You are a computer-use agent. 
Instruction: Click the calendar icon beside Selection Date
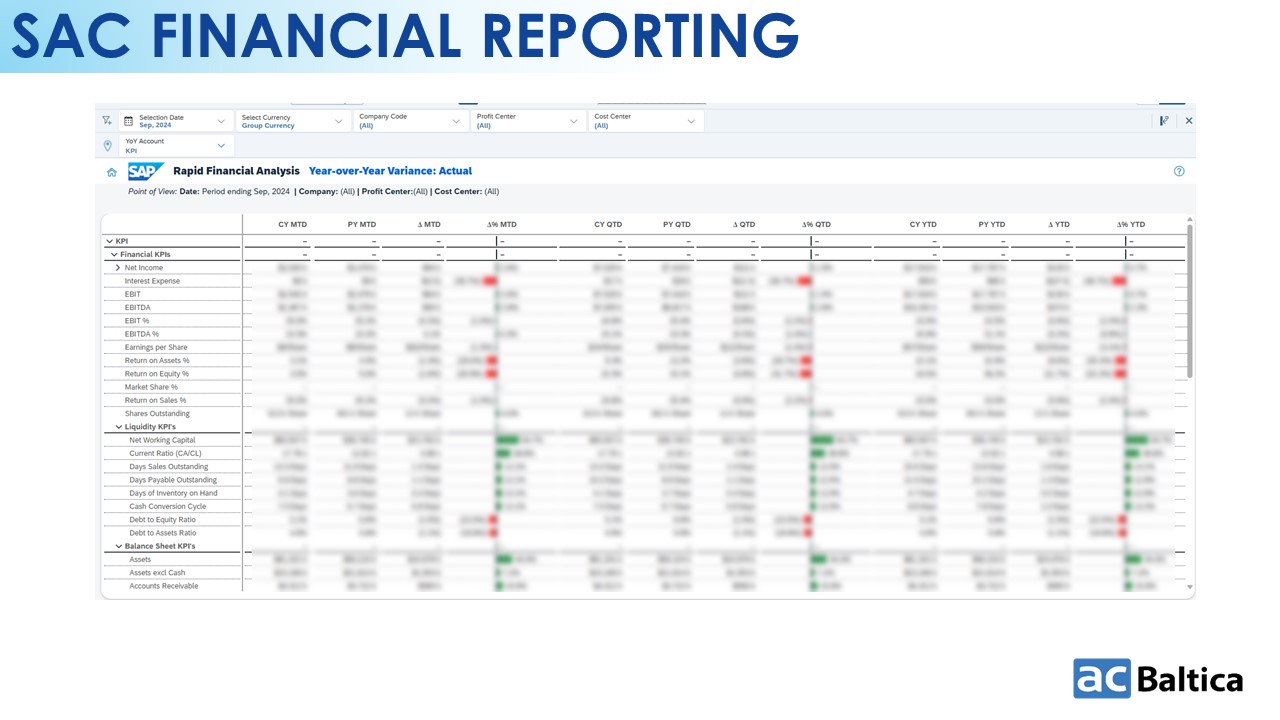pyautogui.click(x=128, y=121)
